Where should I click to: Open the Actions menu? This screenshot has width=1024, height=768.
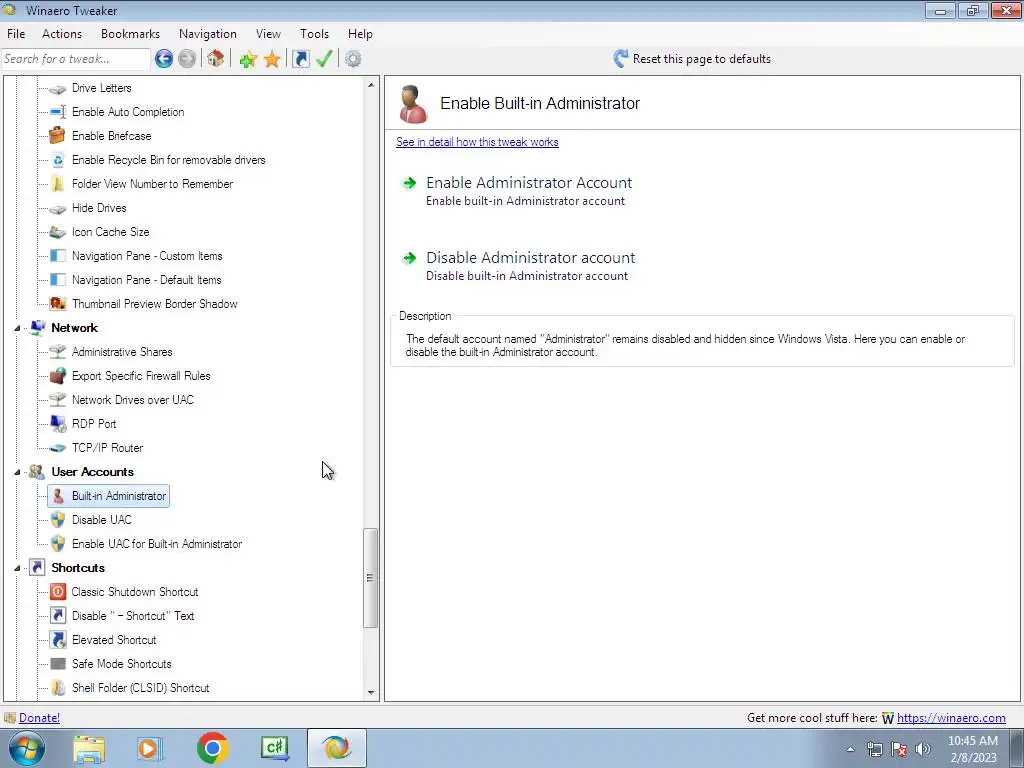point(62,34)
